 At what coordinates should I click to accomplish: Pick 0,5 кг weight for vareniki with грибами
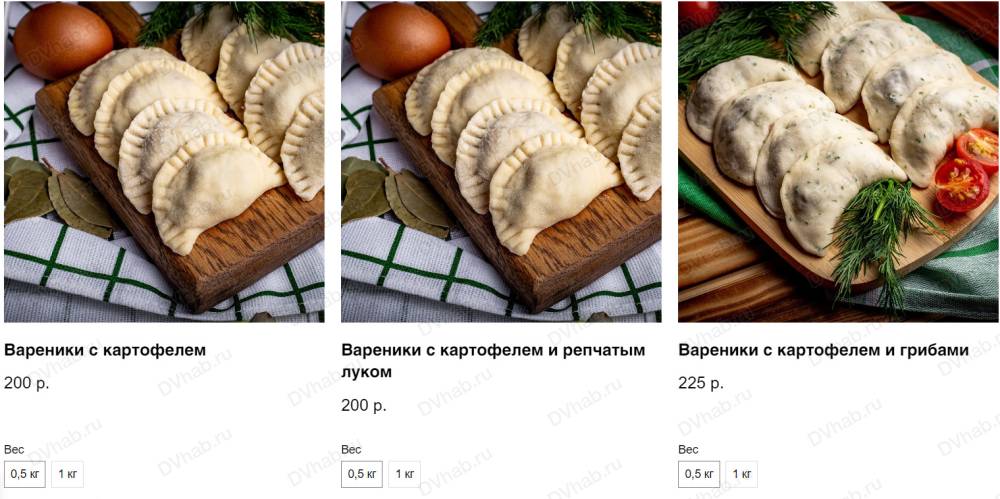pyautogui.click(x=699, y=474)
